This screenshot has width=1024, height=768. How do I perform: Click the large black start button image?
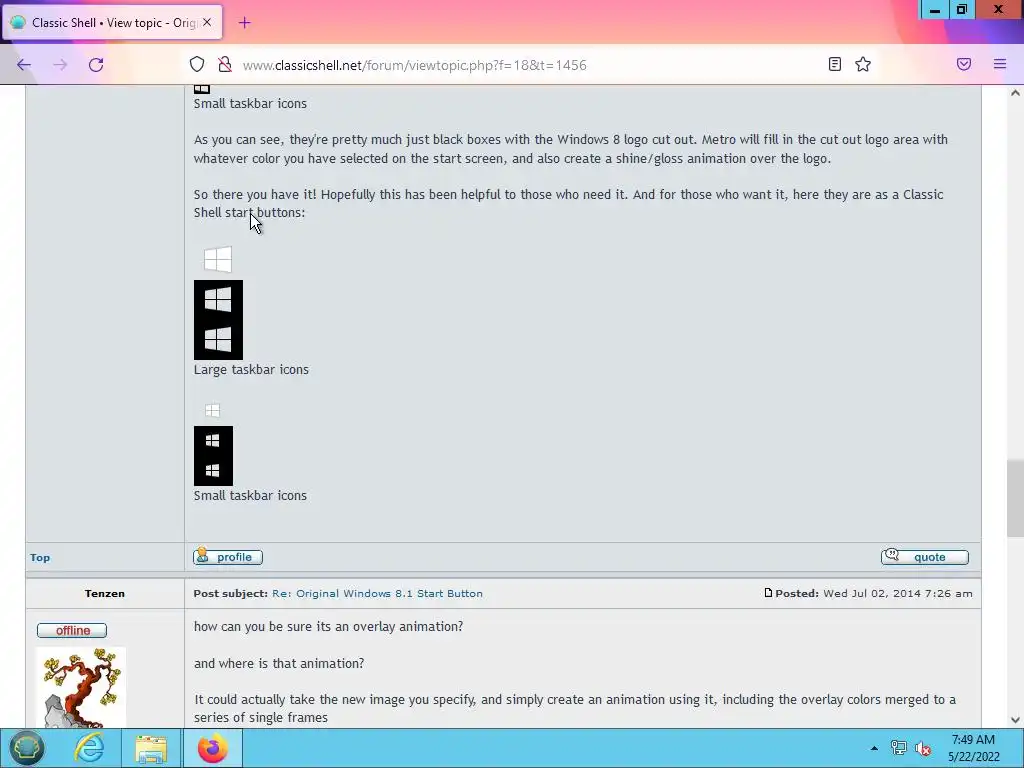pyautogui.click(x=218, y=320)
